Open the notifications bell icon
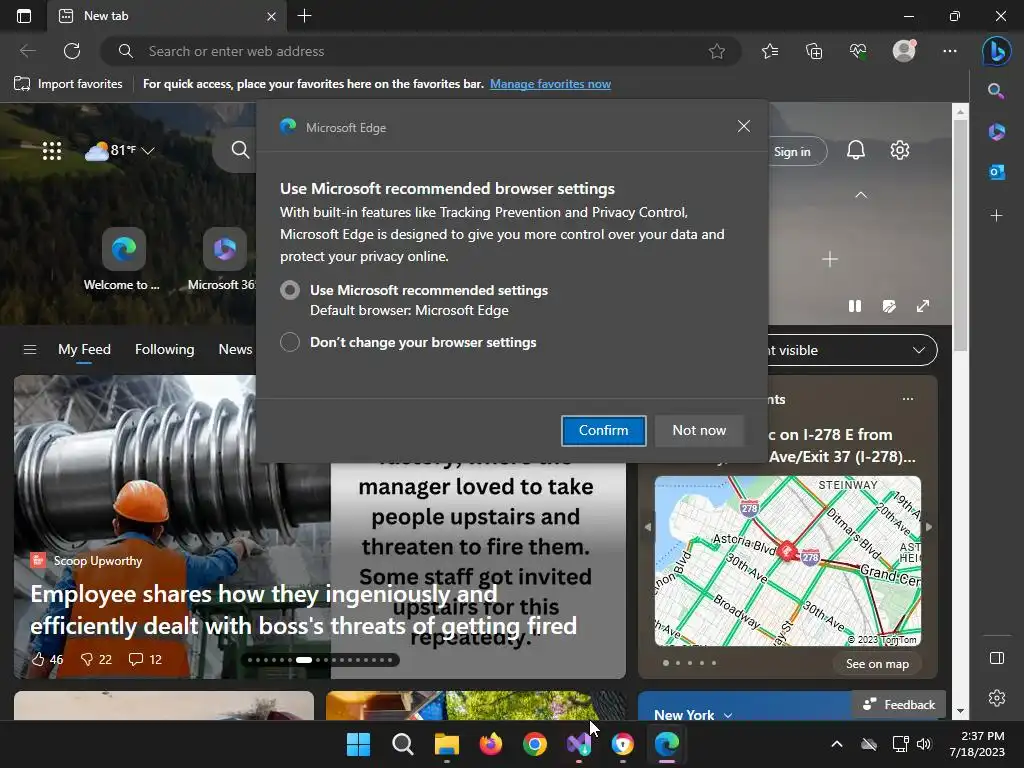This screenshot has width=1024, height=768. pyautogui.click(x=856, y=150)
